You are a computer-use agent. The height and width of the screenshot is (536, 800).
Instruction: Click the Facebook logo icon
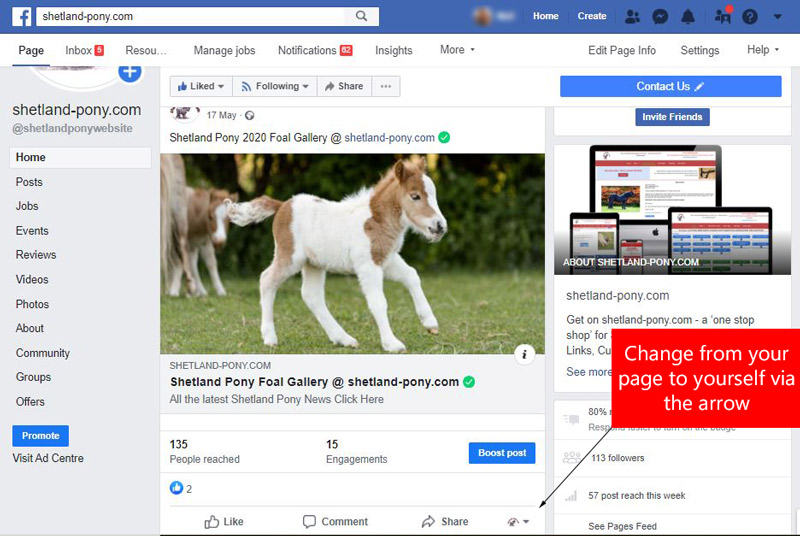(21, 16)
